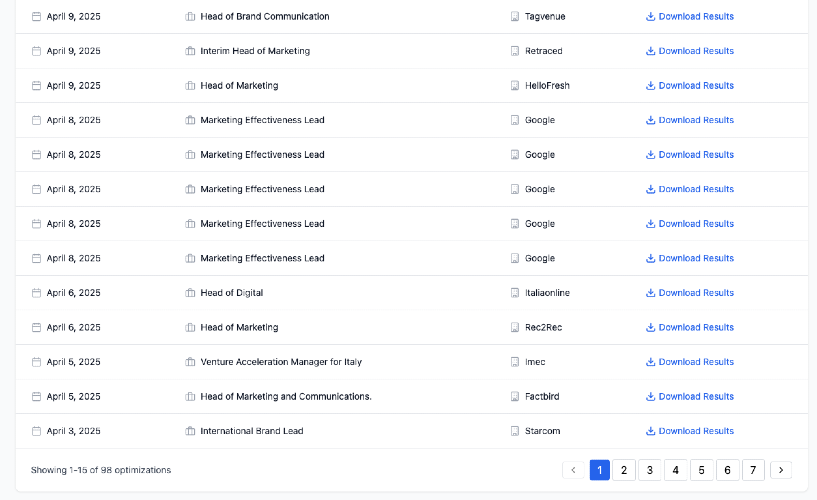Download Results for the HelloFresh optimization

point(690,85)
